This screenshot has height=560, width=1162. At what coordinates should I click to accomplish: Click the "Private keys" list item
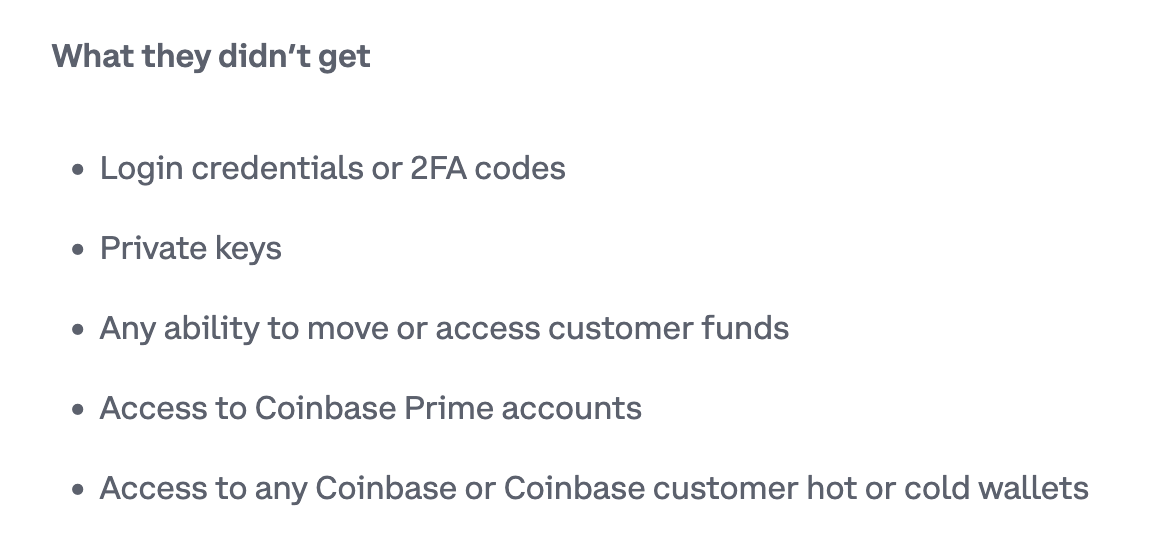click(x=191, y=249)
